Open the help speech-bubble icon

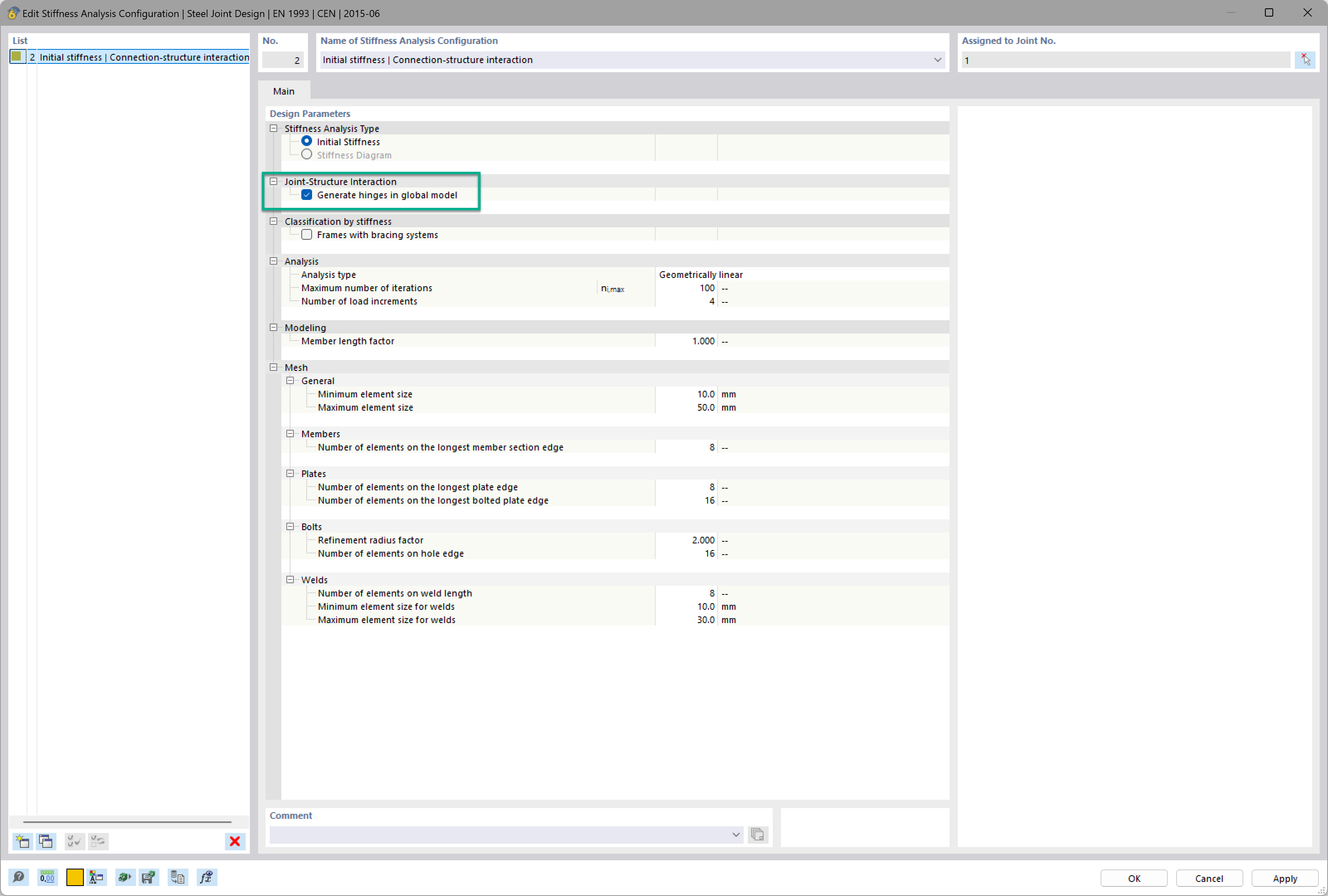[x=18, y=878]
